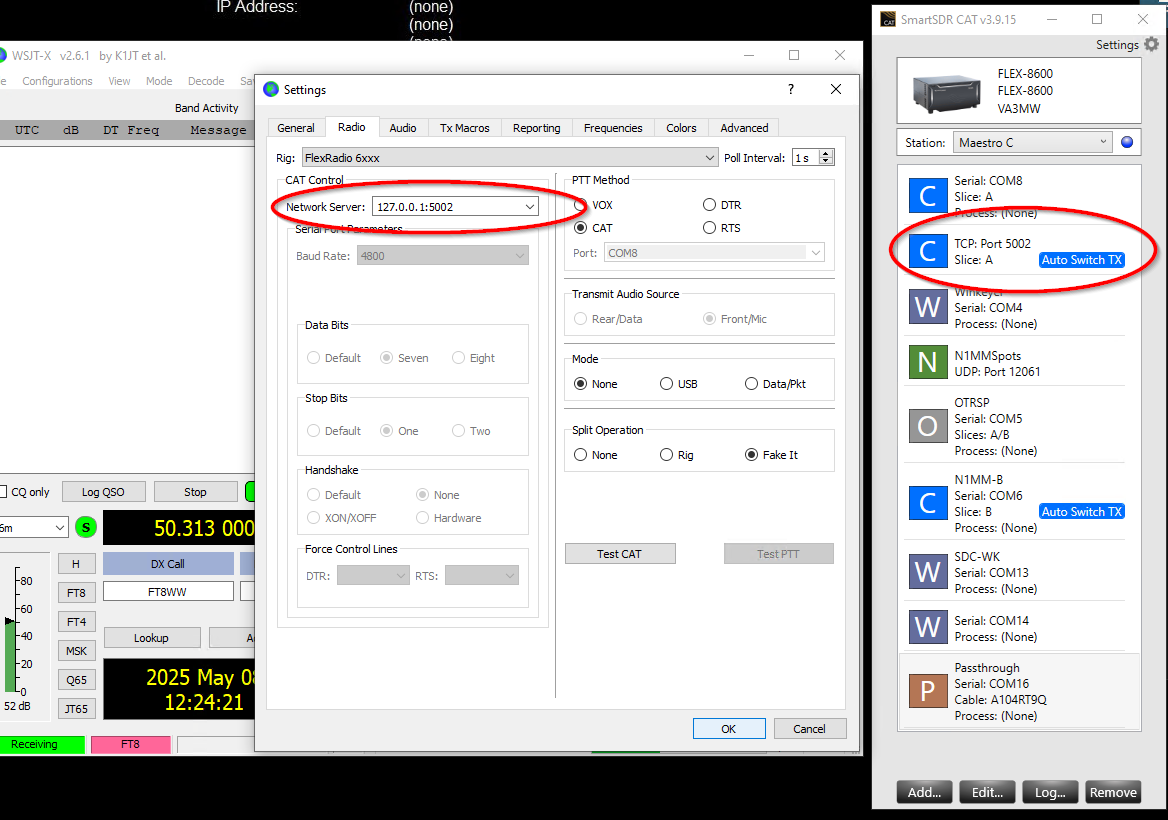Select CAT PTT method

tap(580, 228)
